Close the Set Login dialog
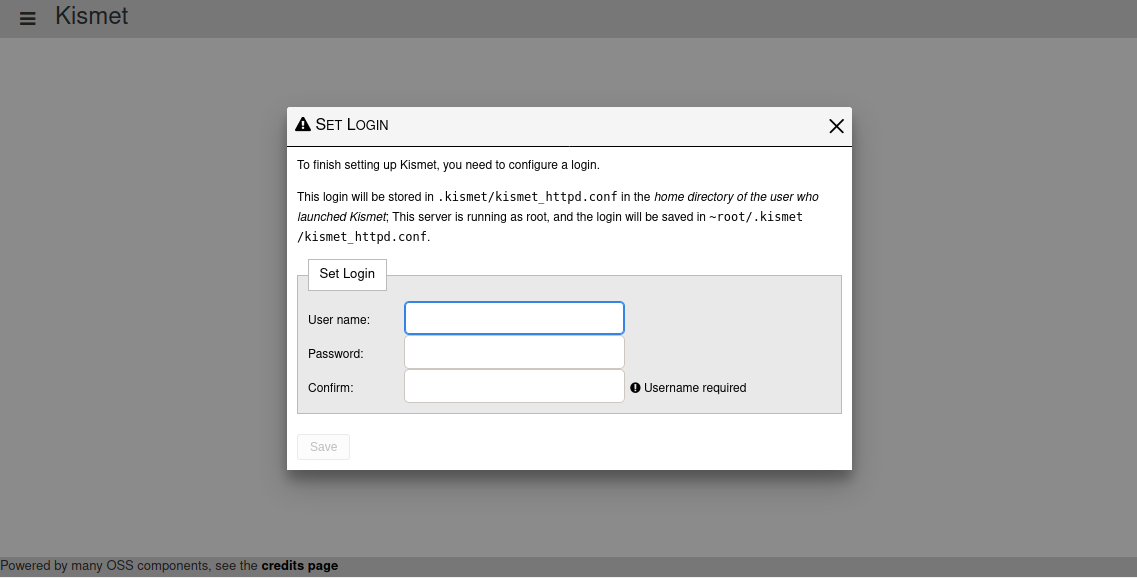Screen dimensions: 1137x578 [836, 126]
